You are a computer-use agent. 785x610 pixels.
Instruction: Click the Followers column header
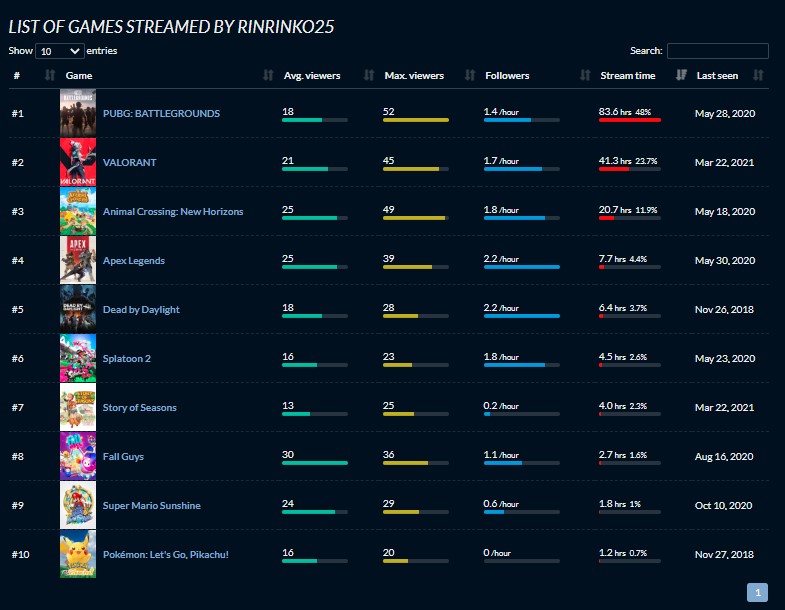coord(507,75)
